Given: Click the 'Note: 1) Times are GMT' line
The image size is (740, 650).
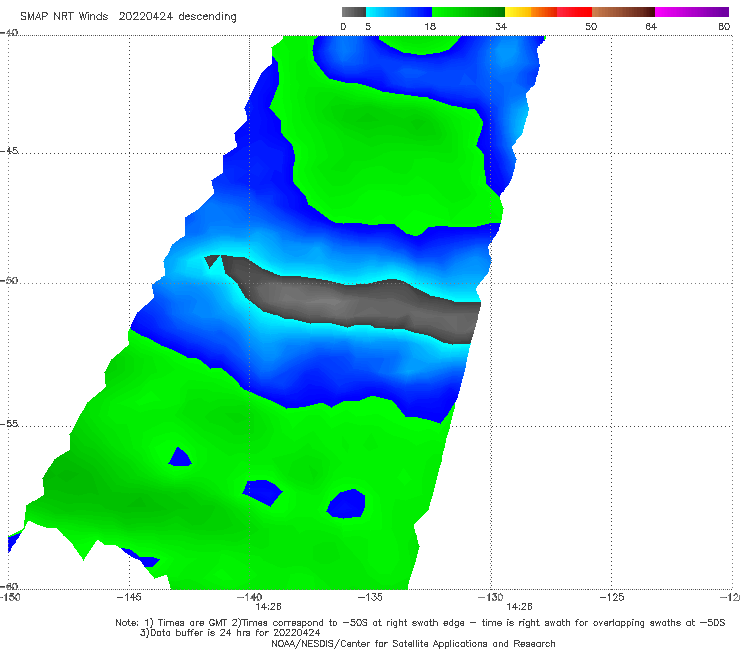Looking at the screenshot, I should pos(420,623).
